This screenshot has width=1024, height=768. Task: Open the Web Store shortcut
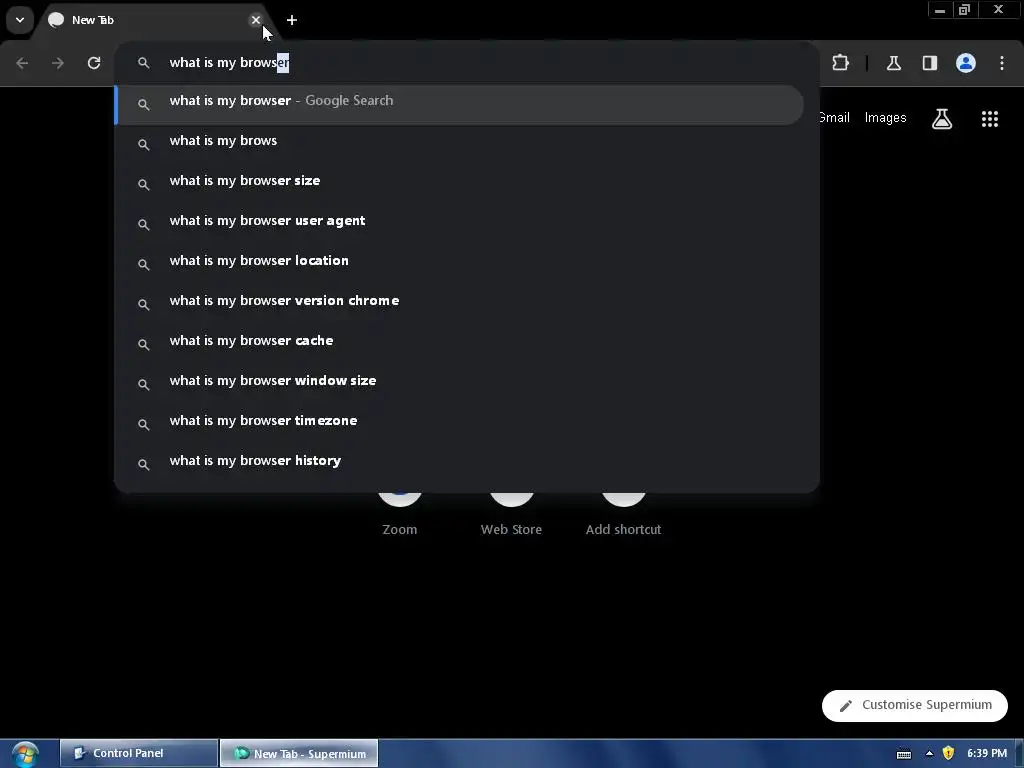pos(511,516)
